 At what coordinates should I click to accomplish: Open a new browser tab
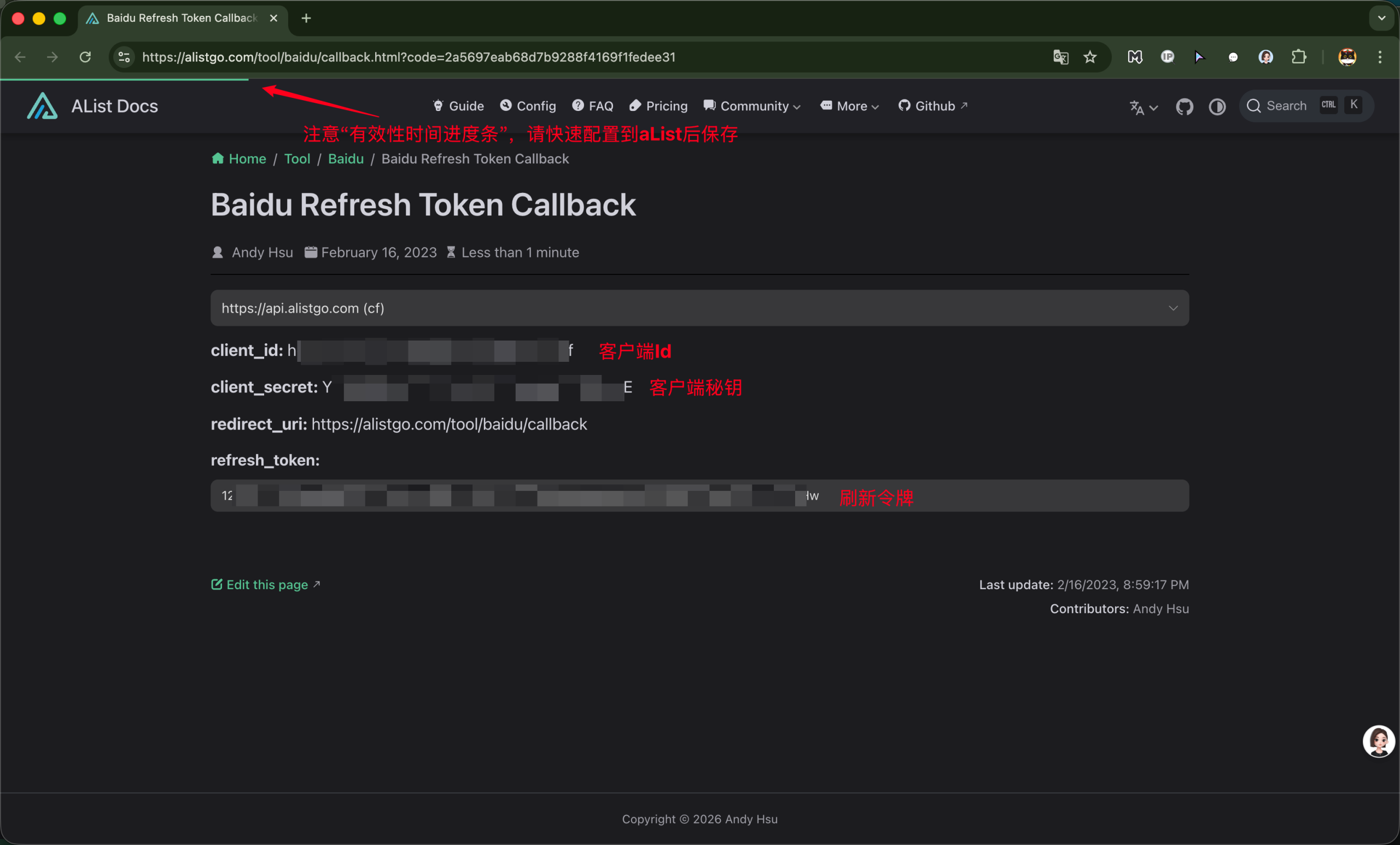[x=306, y=18]
